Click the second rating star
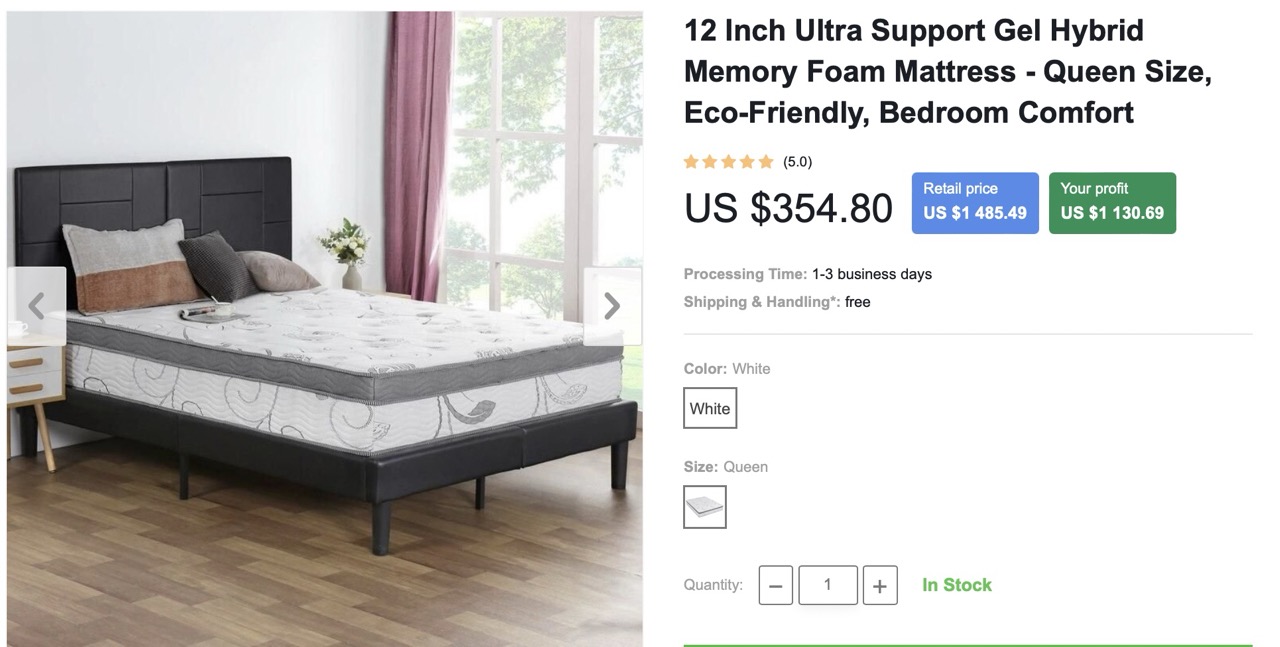1280x647 pixels. [x=710, y=162]
